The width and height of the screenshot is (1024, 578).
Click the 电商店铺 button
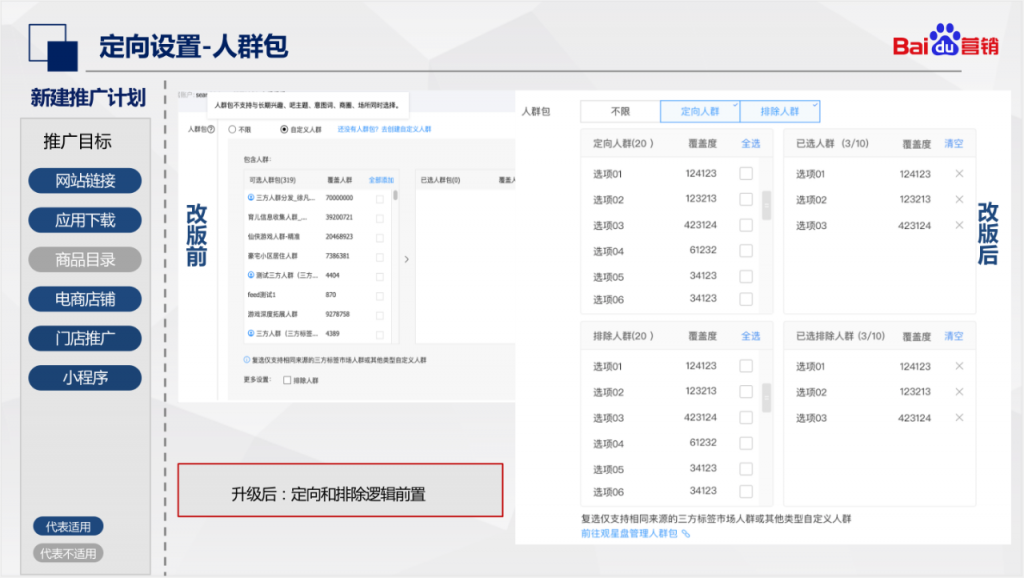click(85, 299)
